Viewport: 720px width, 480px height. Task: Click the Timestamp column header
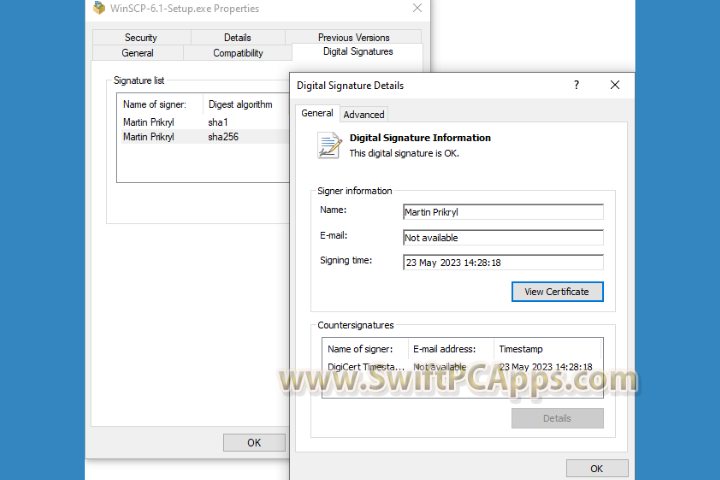pos(547,349)
